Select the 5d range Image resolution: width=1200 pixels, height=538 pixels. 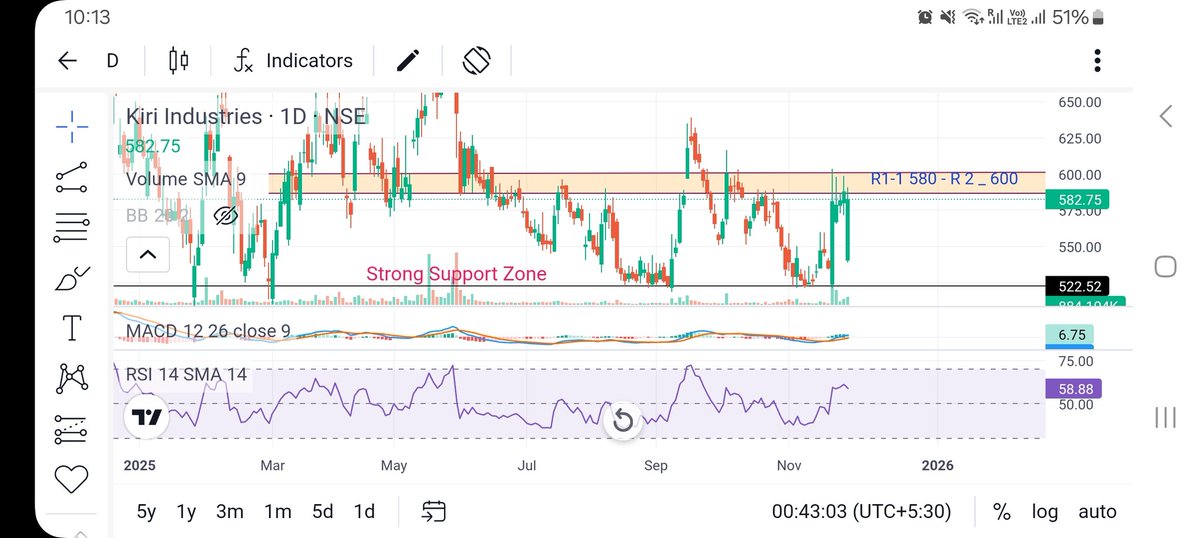point(322,511)
